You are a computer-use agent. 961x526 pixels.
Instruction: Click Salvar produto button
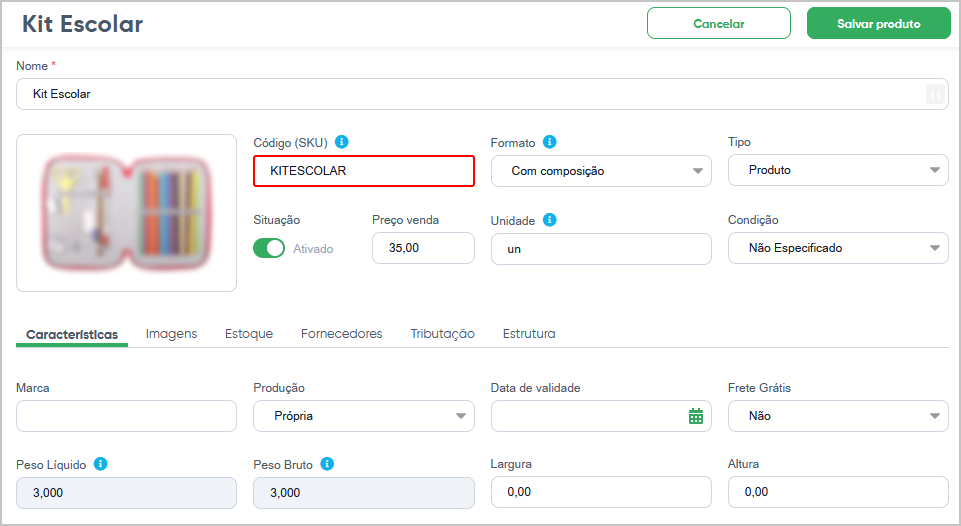click(x=878, y=23)
